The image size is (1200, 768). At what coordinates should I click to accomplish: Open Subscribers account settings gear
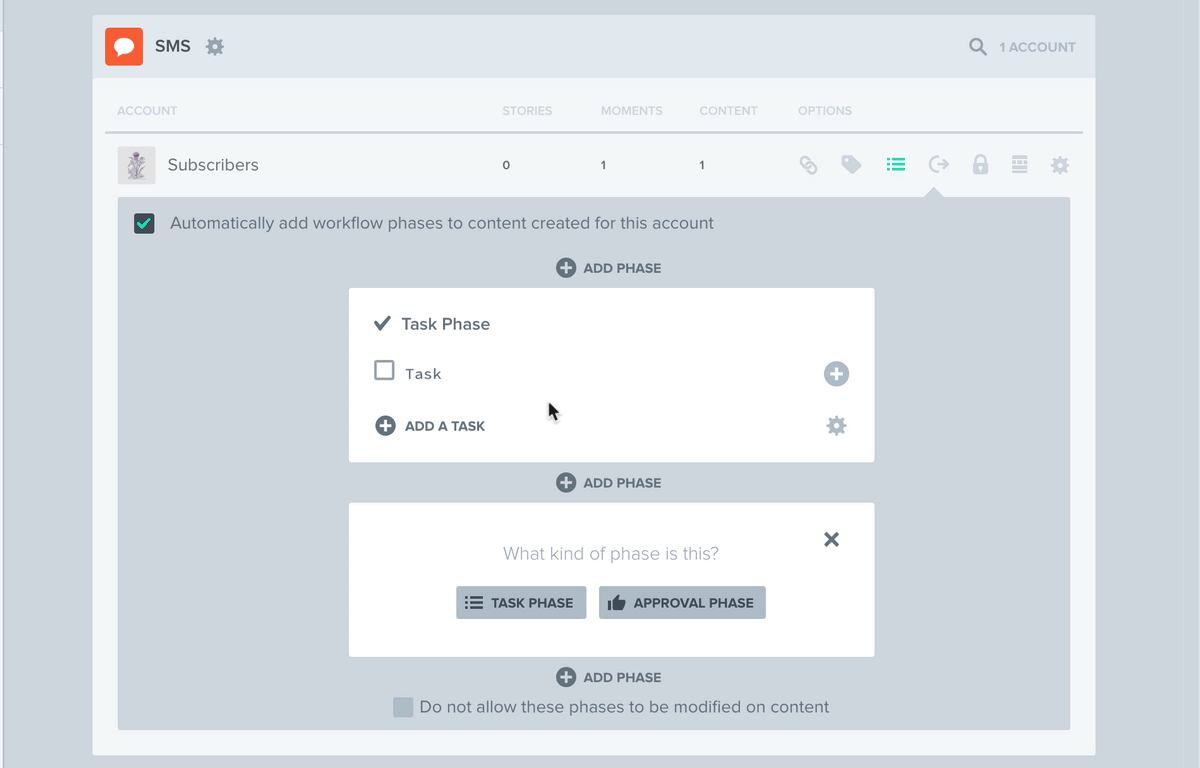pyautogui.click(x=1060, y=165)
